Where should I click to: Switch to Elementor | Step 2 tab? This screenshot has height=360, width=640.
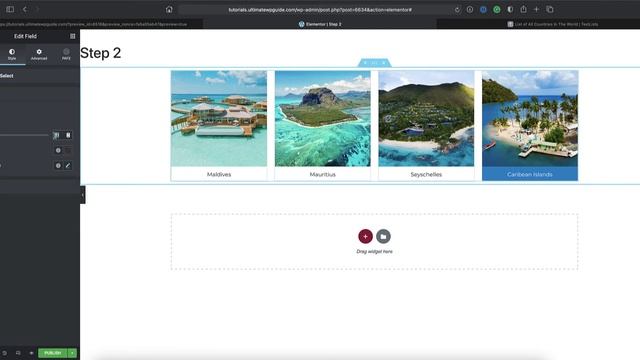tap(320, 24)
